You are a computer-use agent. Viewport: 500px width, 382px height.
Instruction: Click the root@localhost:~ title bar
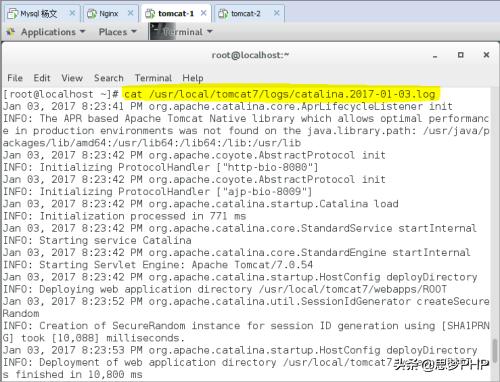point(250,55)
